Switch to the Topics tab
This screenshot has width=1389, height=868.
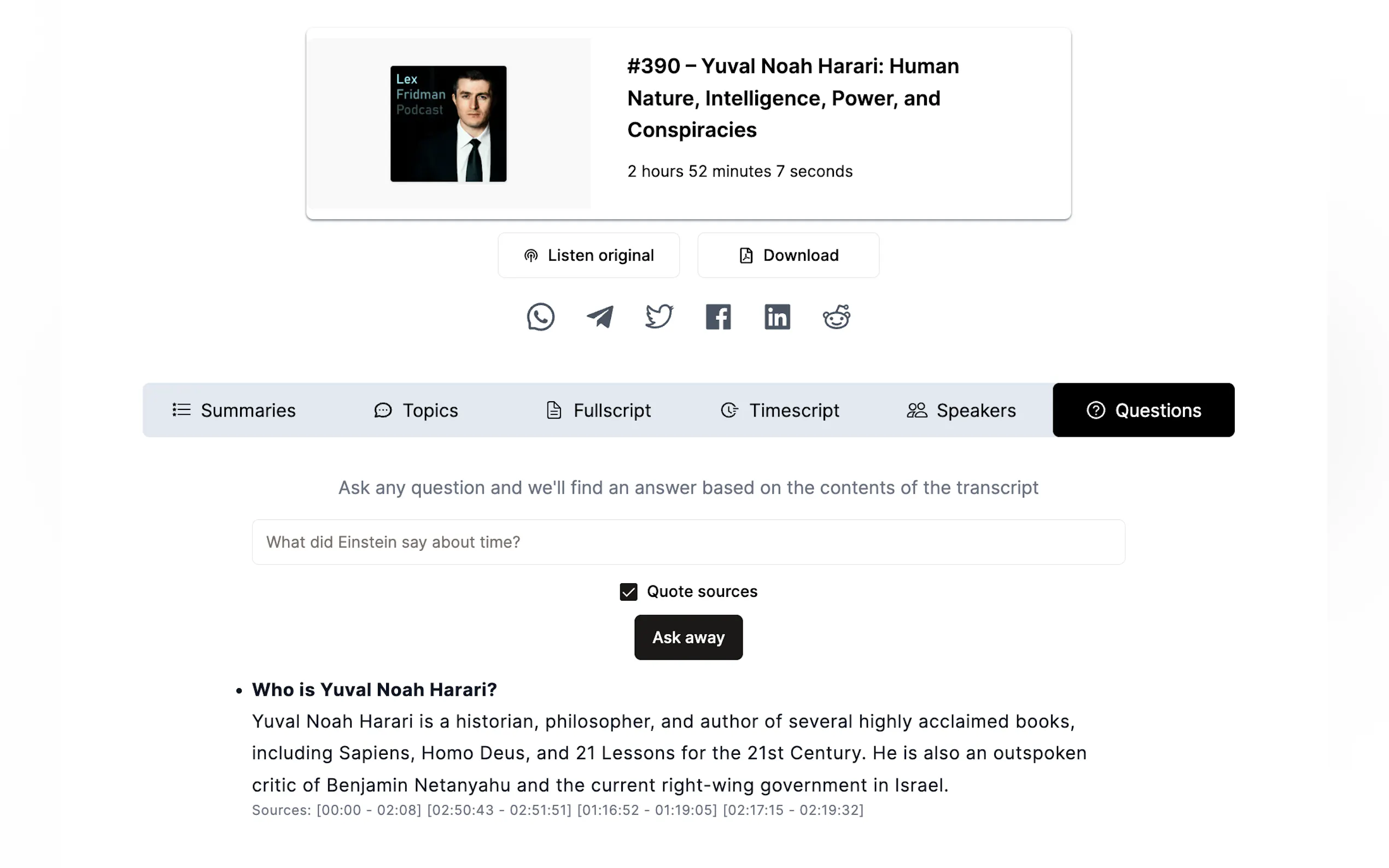pos(416,410)
